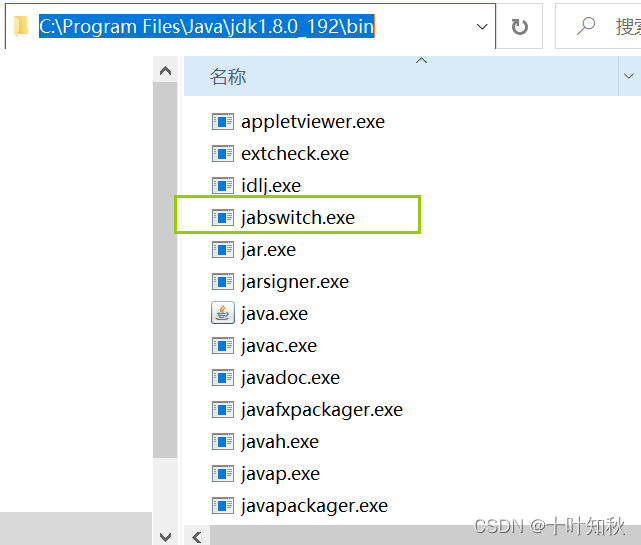Click the javap.exe file icon
Image resolution: width=641 pixels, height=545 pixels.
223,474
